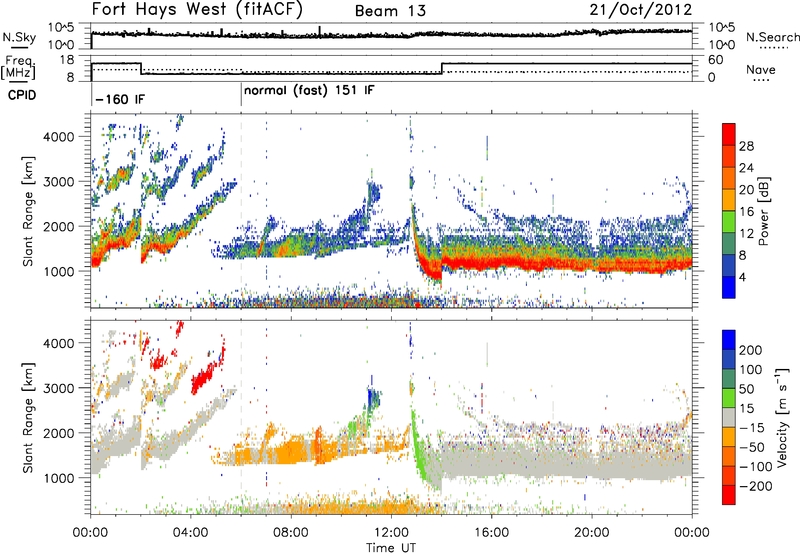Viewport: 800px width, 554px height.
Task: Click the power panel's "Slant Range [km]" label
Action: coord(28,211)
